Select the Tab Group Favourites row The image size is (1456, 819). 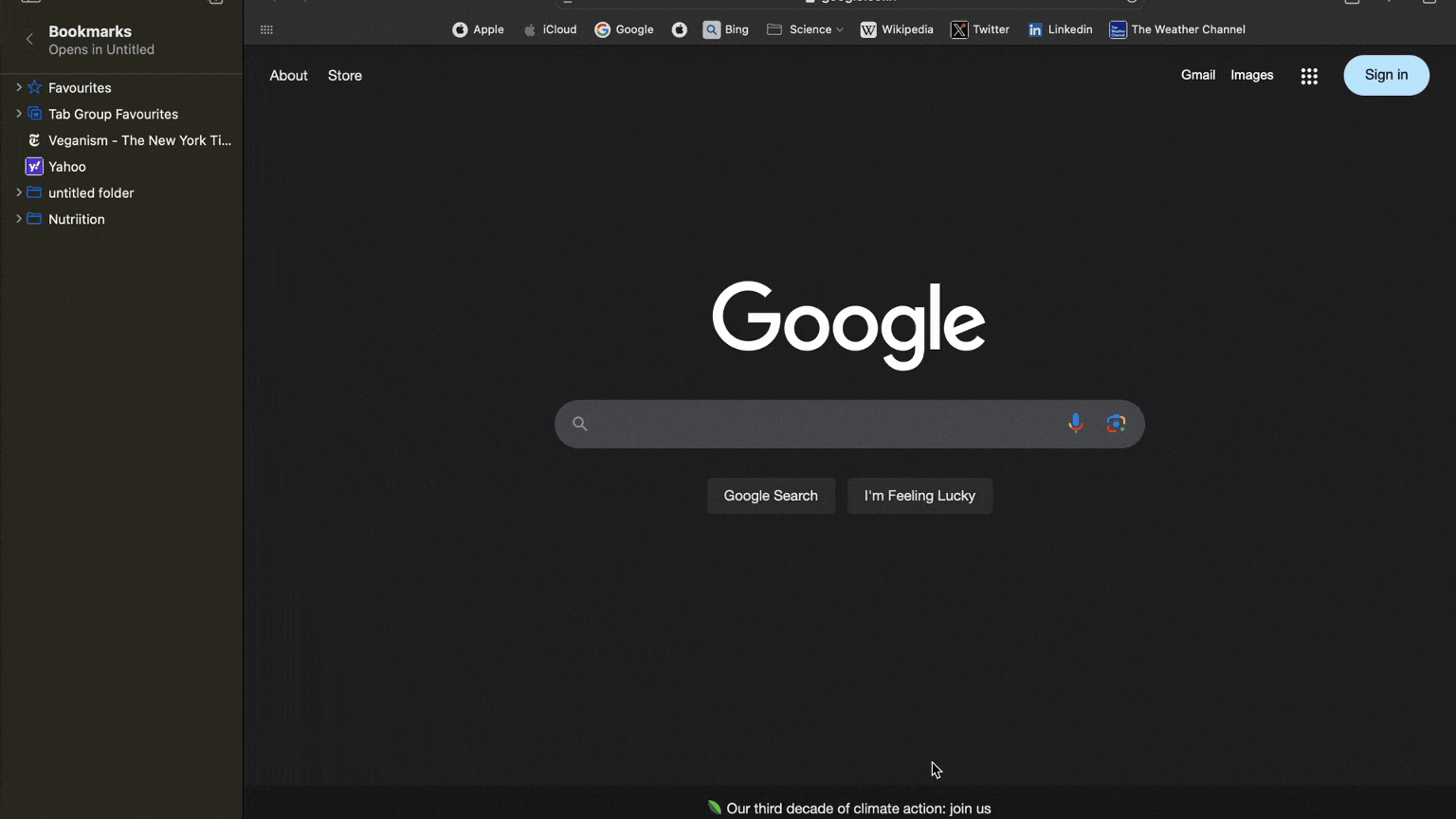point(121,114)
